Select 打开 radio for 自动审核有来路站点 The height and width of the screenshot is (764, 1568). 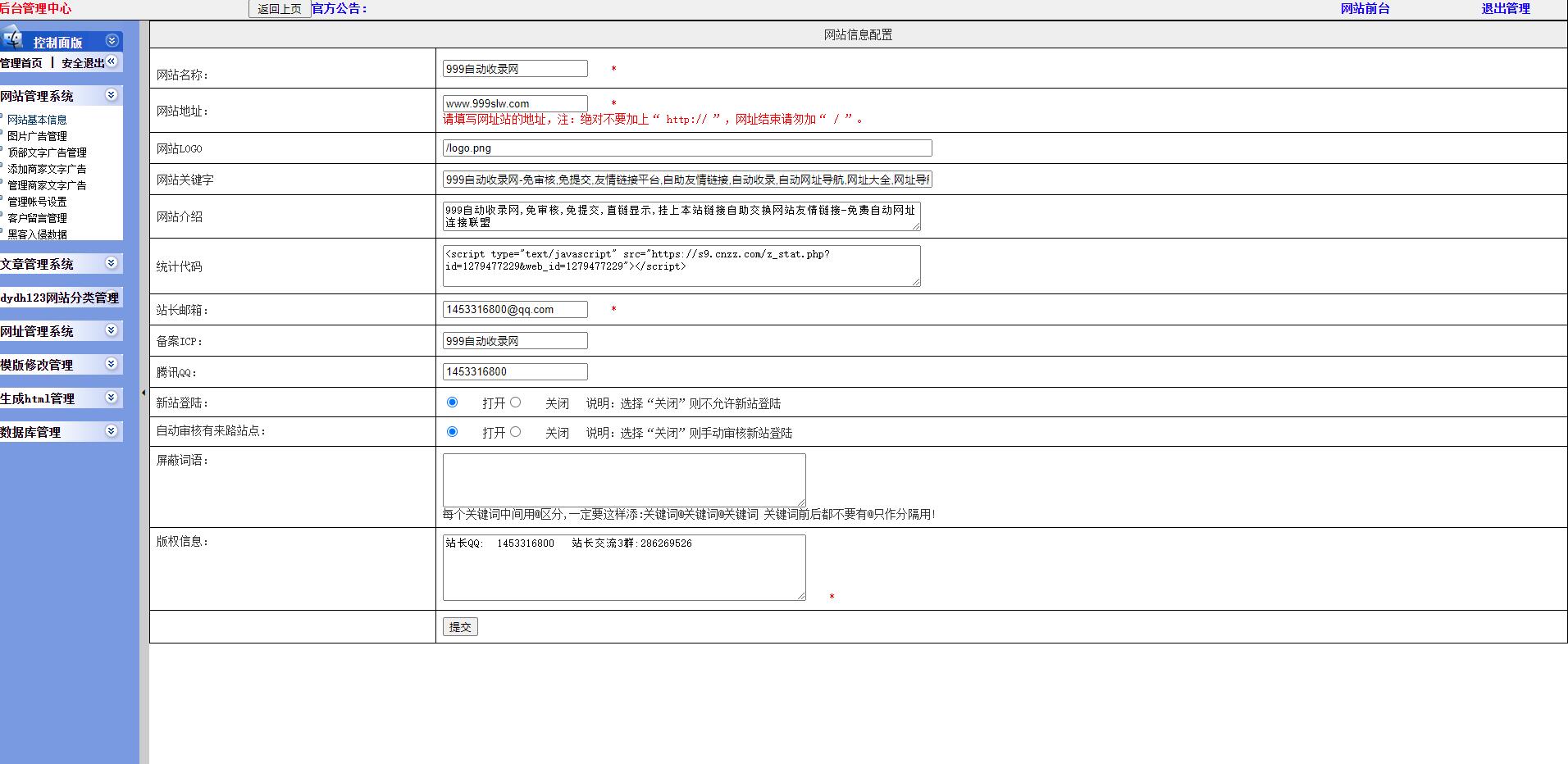[x=452, y=432]
